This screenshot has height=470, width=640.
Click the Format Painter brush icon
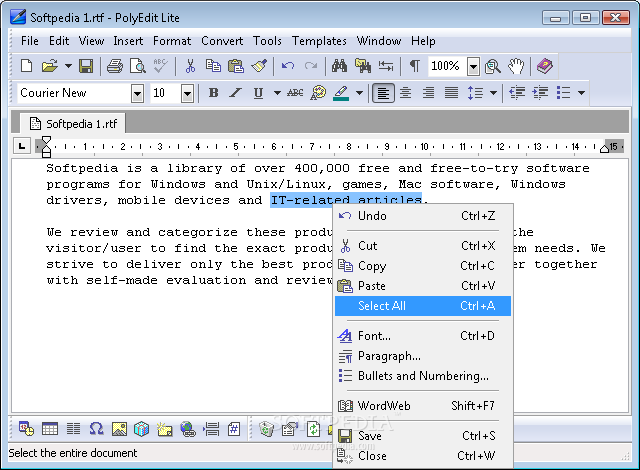259,66
